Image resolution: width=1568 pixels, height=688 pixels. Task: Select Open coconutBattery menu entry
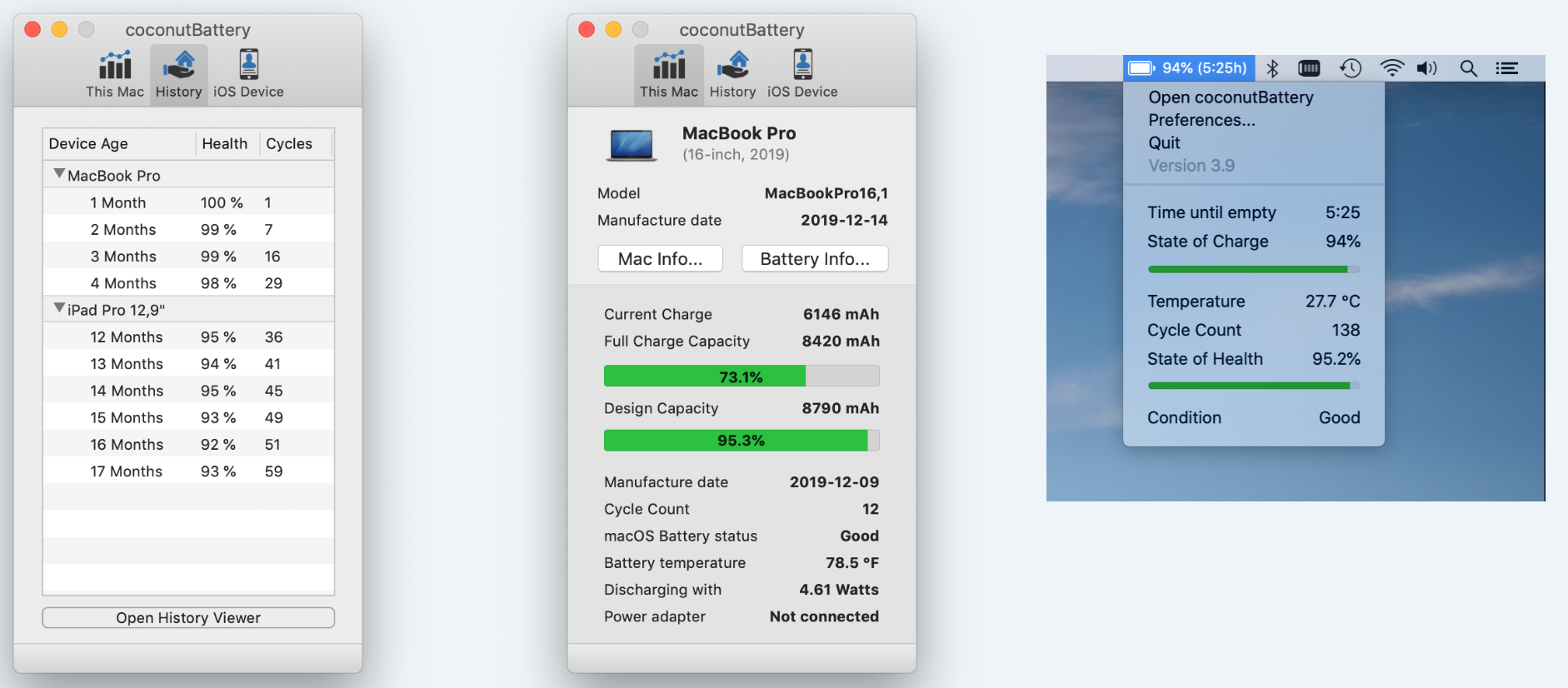(1231, 97)
